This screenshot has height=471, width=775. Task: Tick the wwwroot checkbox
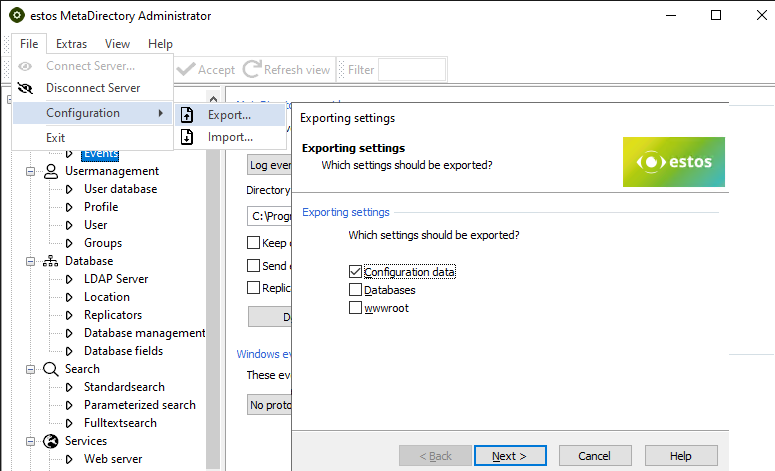click(356, 308)
